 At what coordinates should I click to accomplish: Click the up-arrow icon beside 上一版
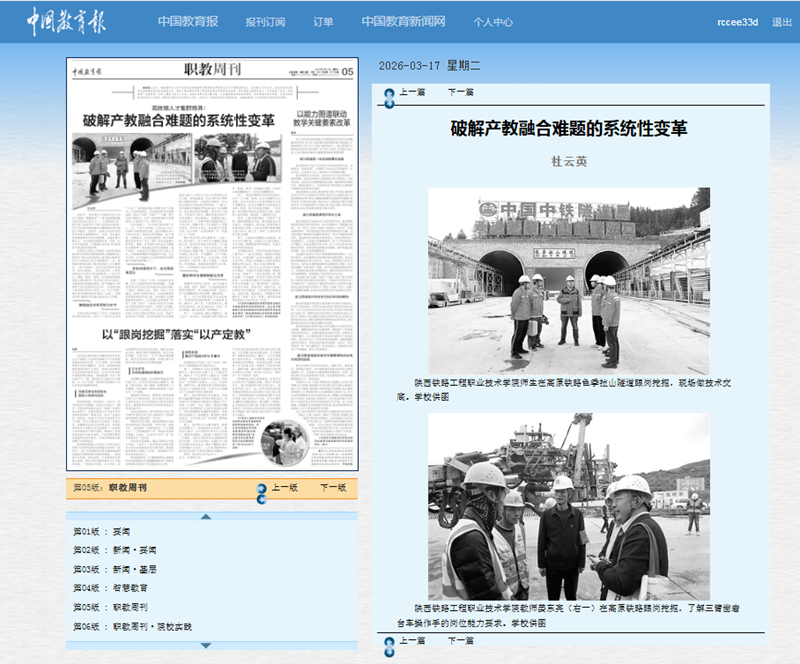click(x=261, y=488)
